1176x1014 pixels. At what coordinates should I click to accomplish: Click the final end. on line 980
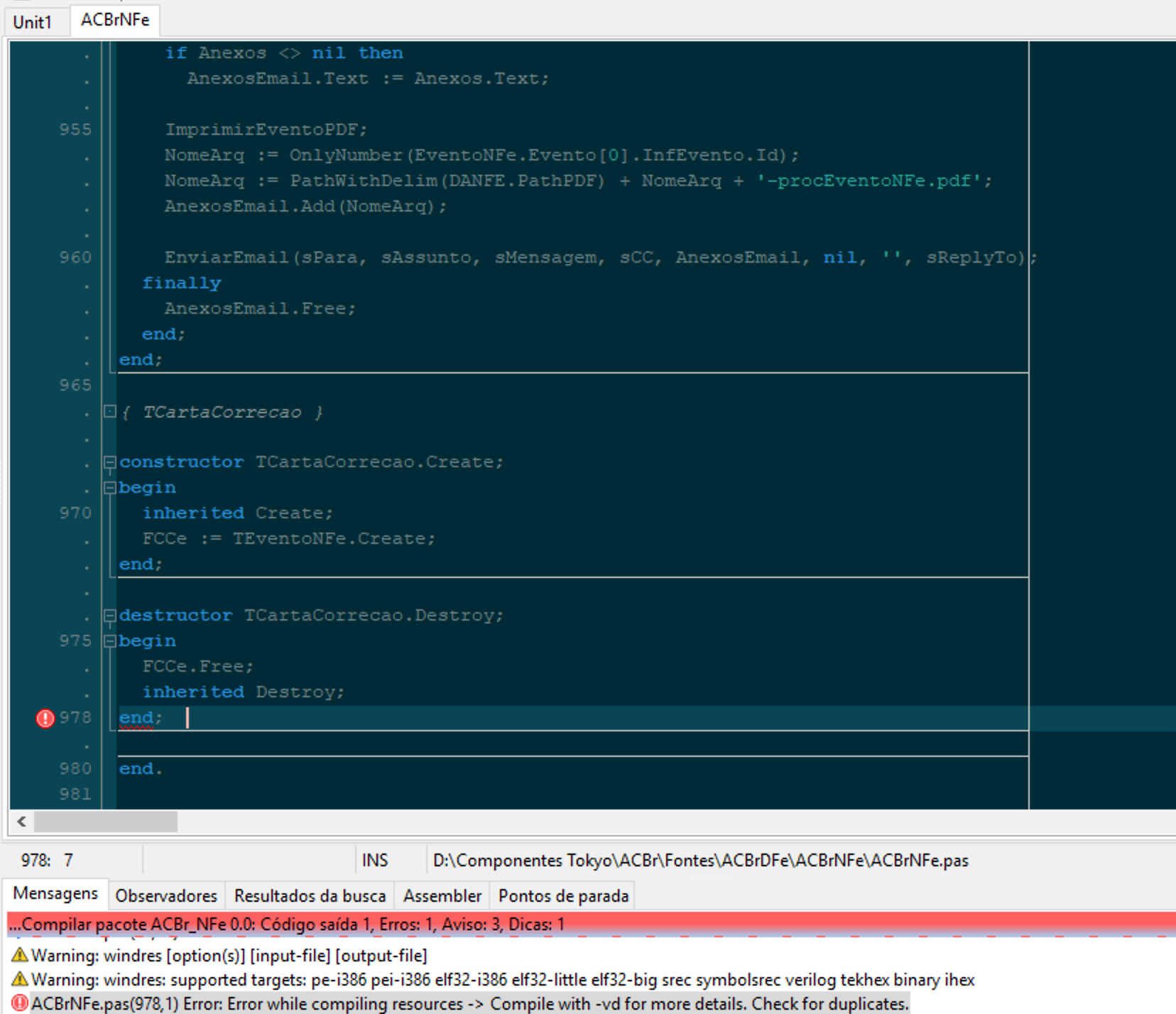tap(141, 769)
